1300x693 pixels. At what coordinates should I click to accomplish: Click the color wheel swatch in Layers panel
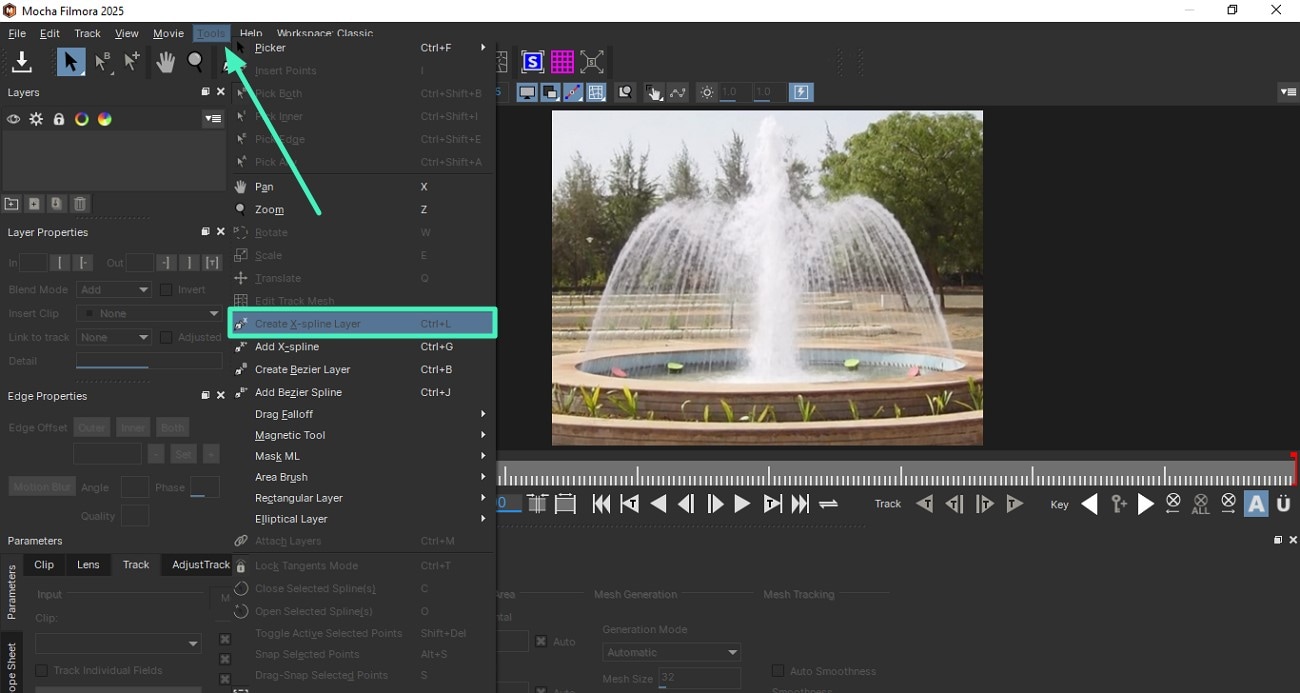[104, 118]
